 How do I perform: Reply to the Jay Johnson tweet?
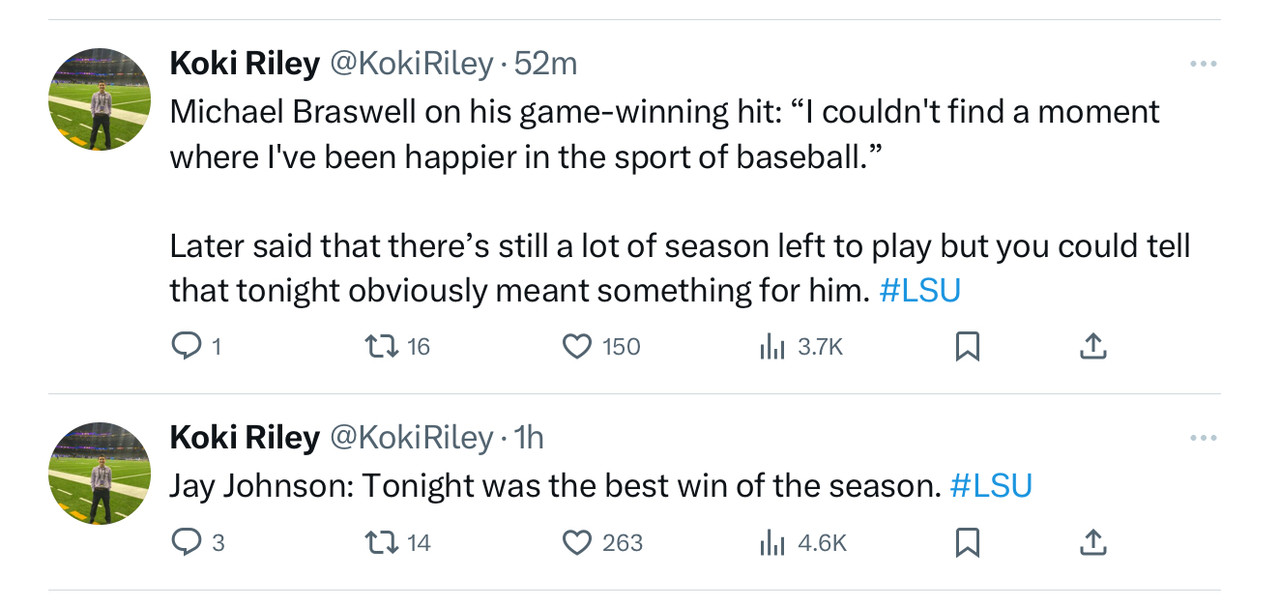pyautogui.click(x=186, y=542)
